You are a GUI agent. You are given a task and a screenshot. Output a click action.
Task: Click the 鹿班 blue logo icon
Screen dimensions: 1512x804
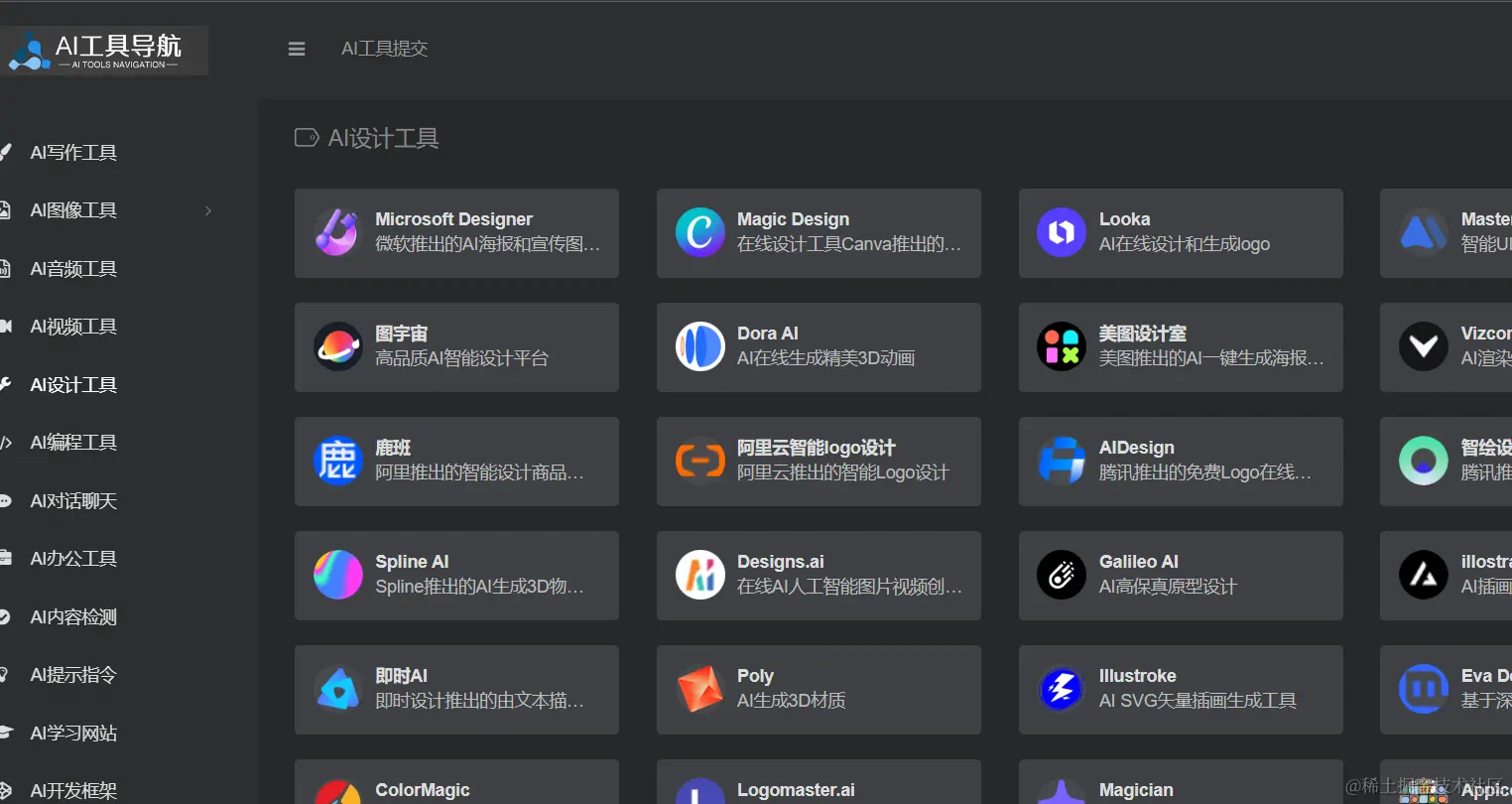(x=337, y=461)
